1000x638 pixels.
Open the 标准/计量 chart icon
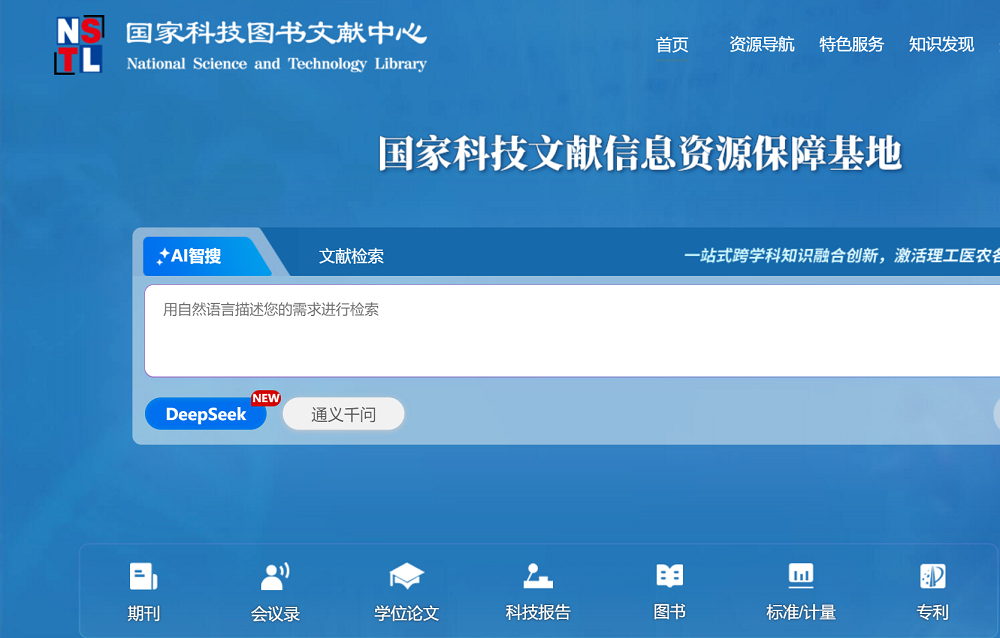point(800,576)
